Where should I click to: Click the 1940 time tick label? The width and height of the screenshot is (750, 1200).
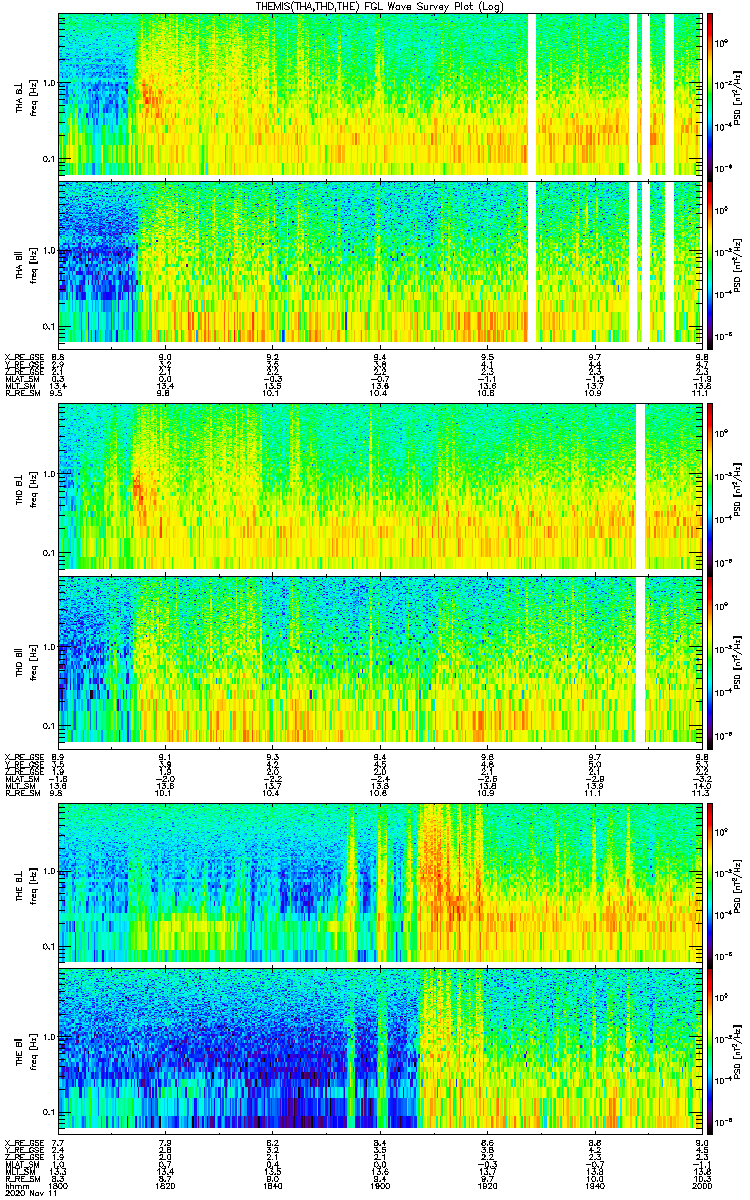(x=595, y=1185)
